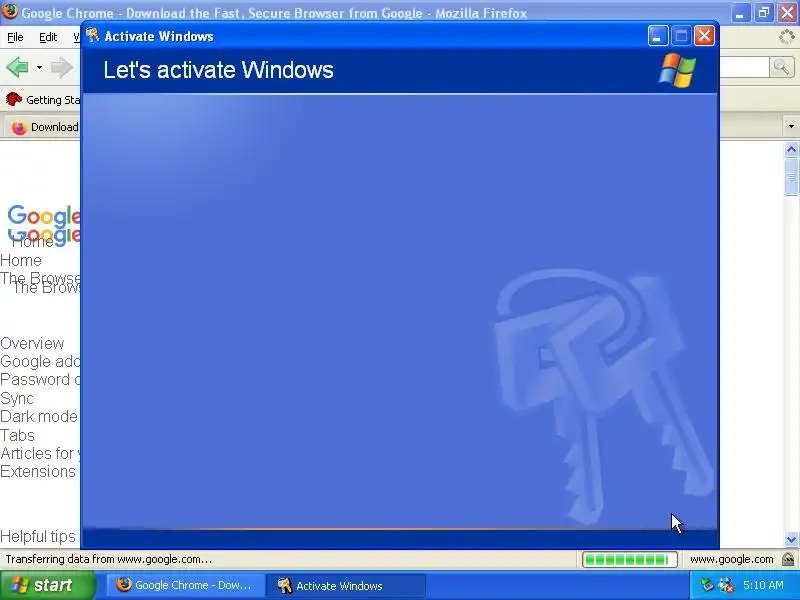The width and height of the screenshot is (800, 600).
Task: Open the list-all-tabs dropdown arrow
Action: point(791,126)
